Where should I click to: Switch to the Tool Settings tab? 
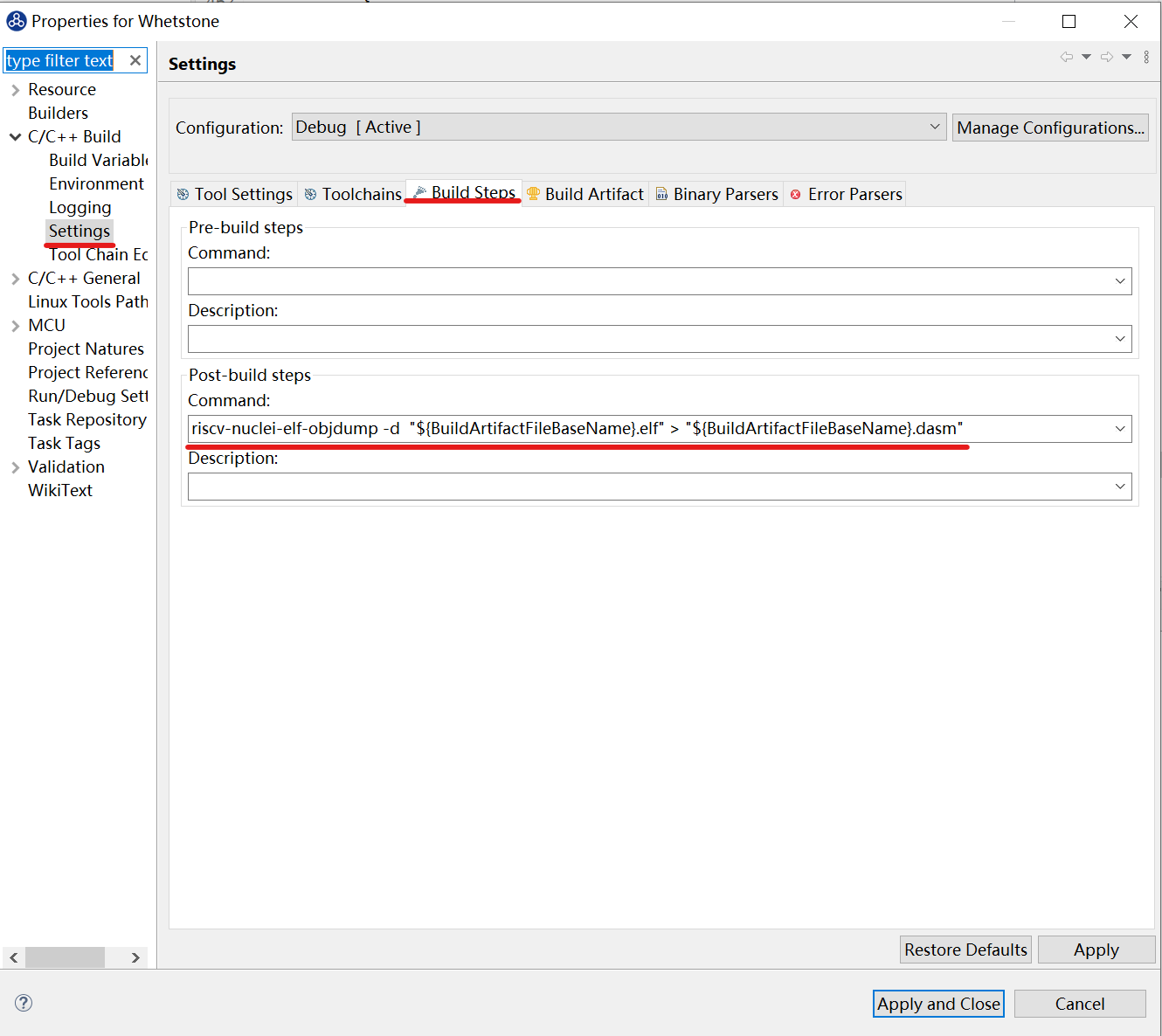pyautogui.click(x=234, y=194)
